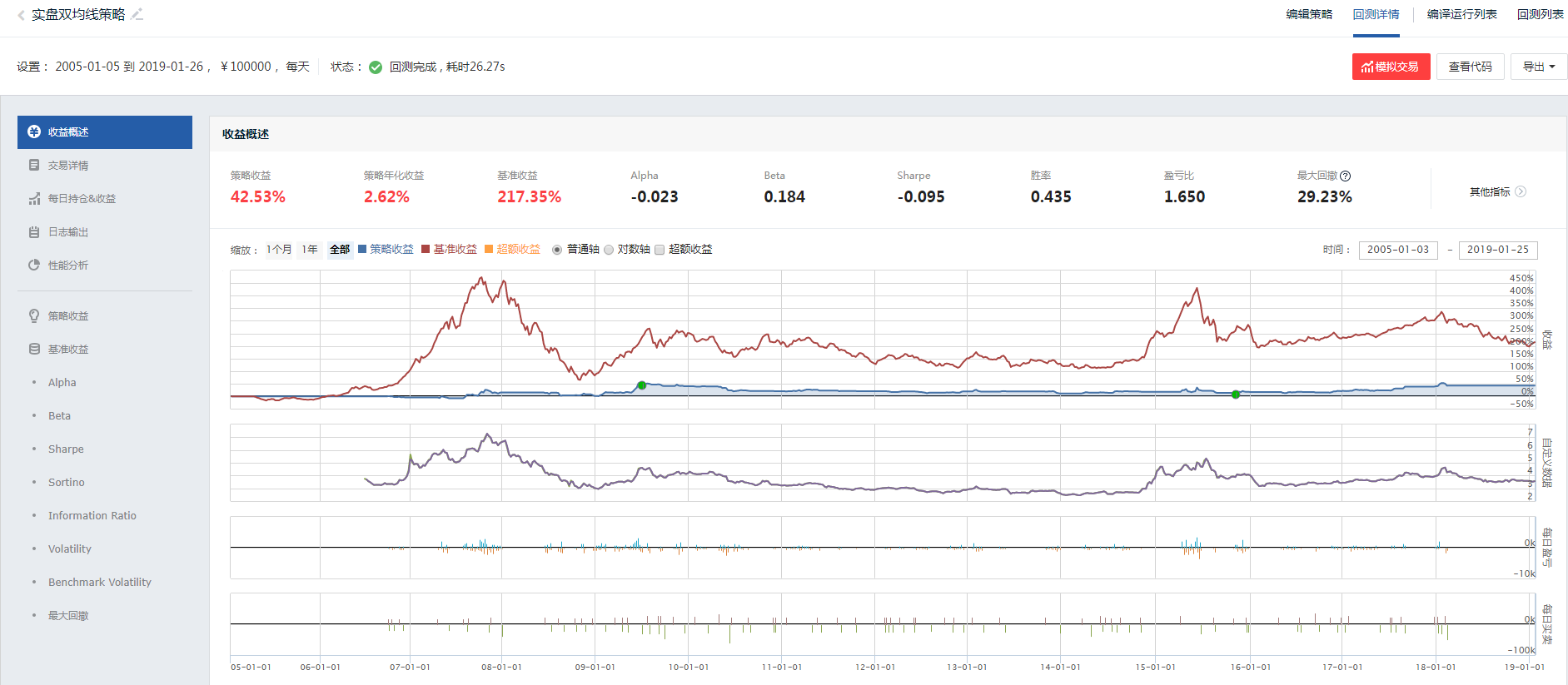
Task: Click the 策略年化收益 value 2.62%
Action: 386,197
